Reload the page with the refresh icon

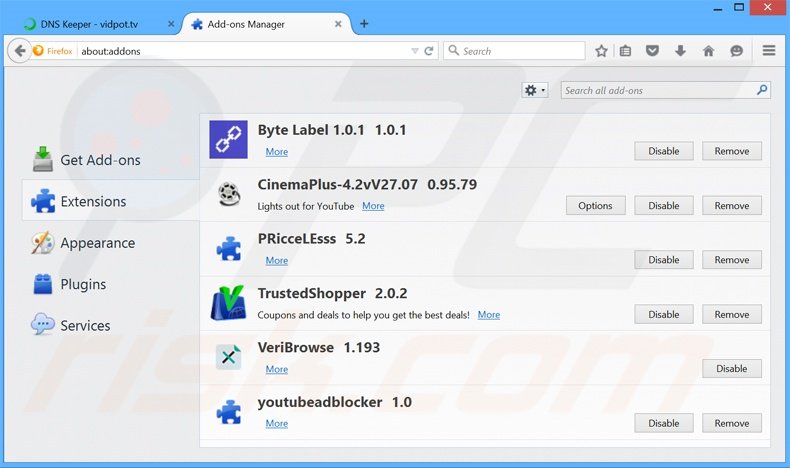coord(429,51)
